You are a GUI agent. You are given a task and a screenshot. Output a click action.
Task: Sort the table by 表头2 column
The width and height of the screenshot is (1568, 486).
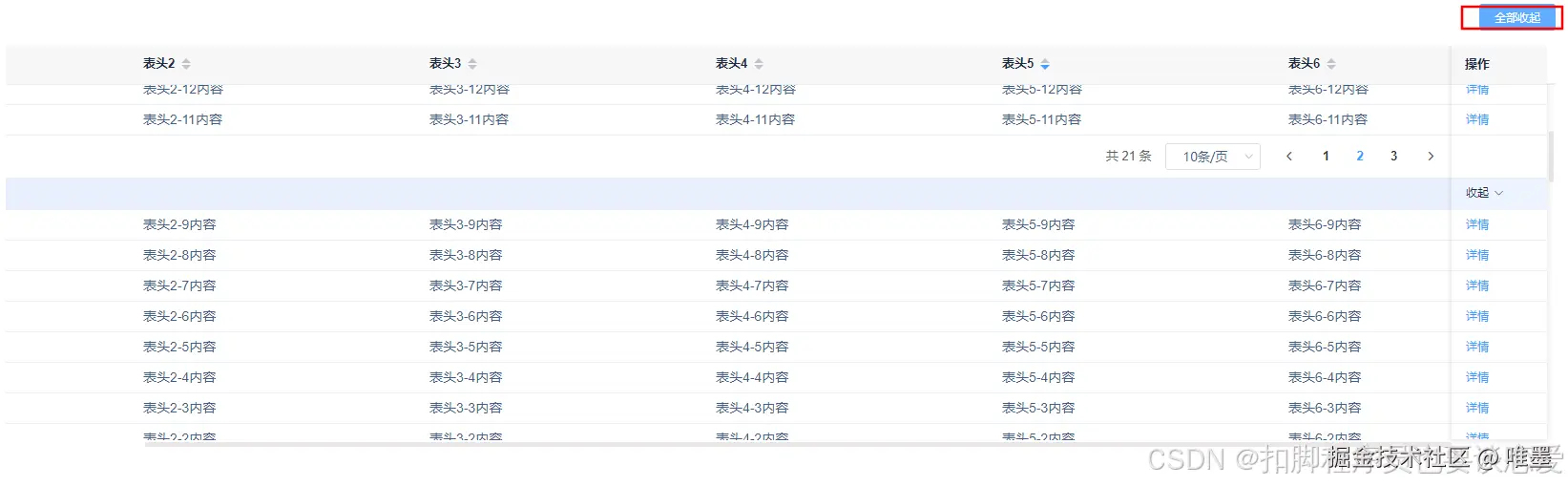coord(186,64)
